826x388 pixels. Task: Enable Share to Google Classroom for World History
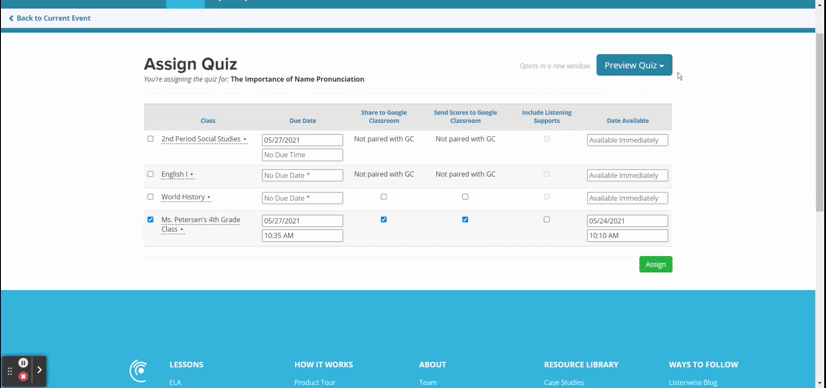pyautogui.click(x=384, y=197)
